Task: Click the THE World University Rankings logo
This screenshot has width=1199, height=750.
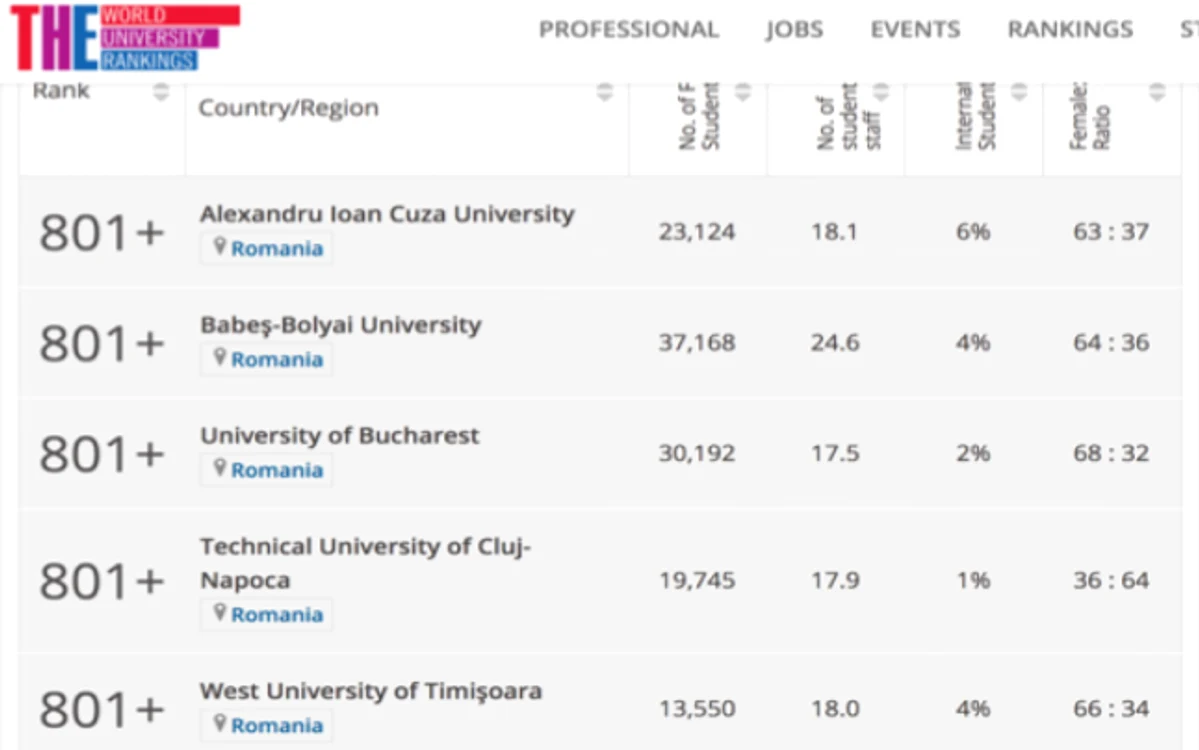Action: coord(125,37)
